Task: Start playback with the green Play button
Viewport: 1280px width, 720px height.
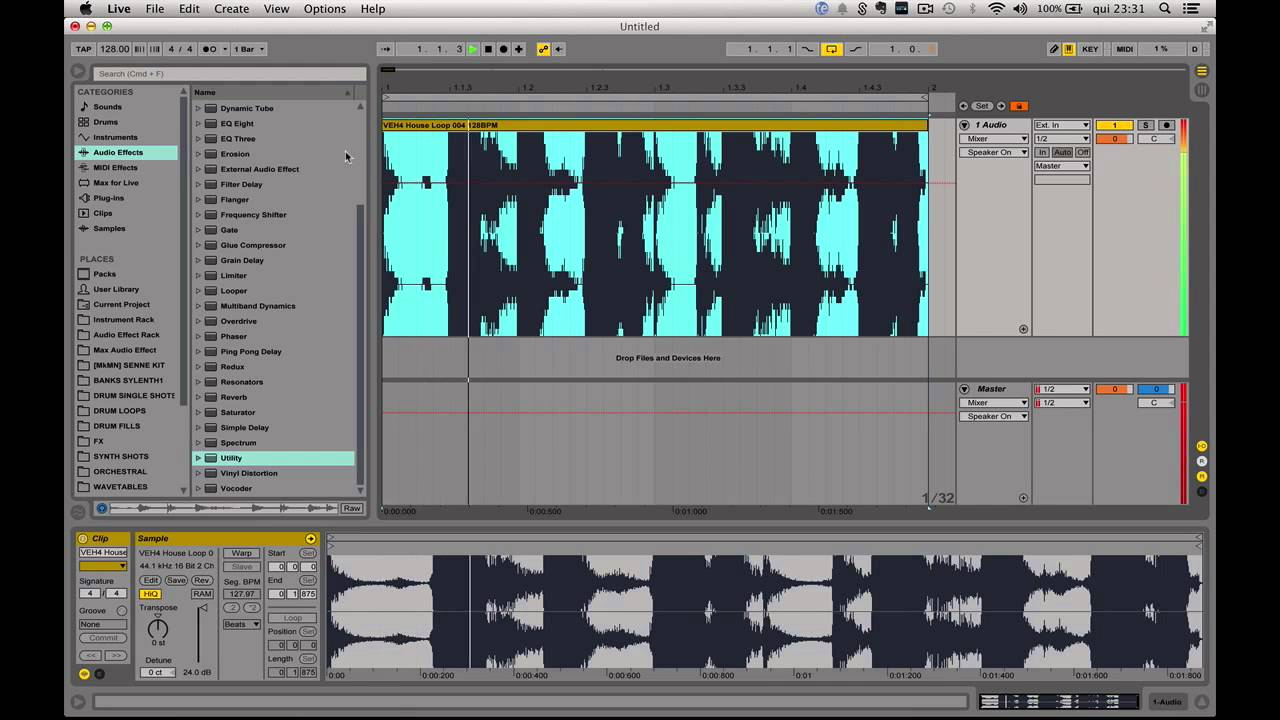Action: 473,49
